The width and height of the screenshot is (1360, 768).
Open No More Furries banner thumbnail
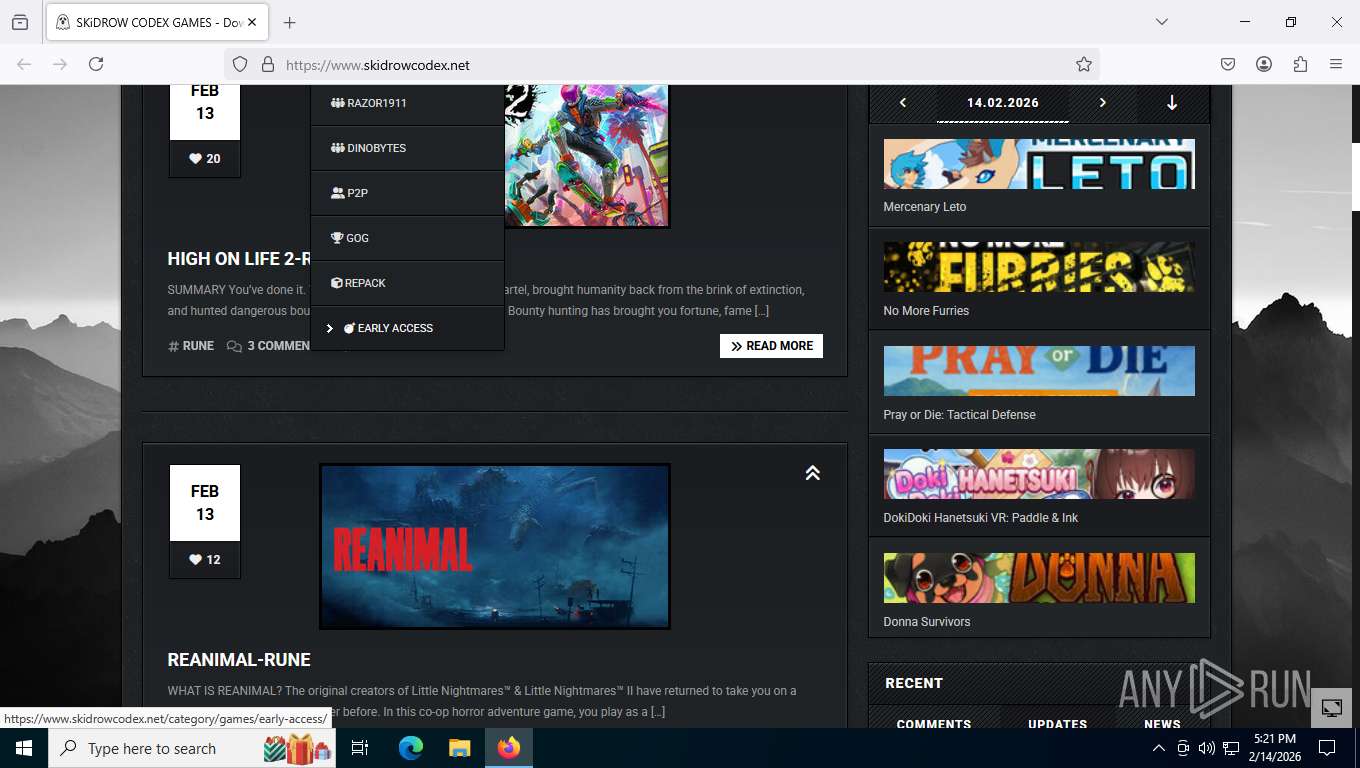point(1039,267)
